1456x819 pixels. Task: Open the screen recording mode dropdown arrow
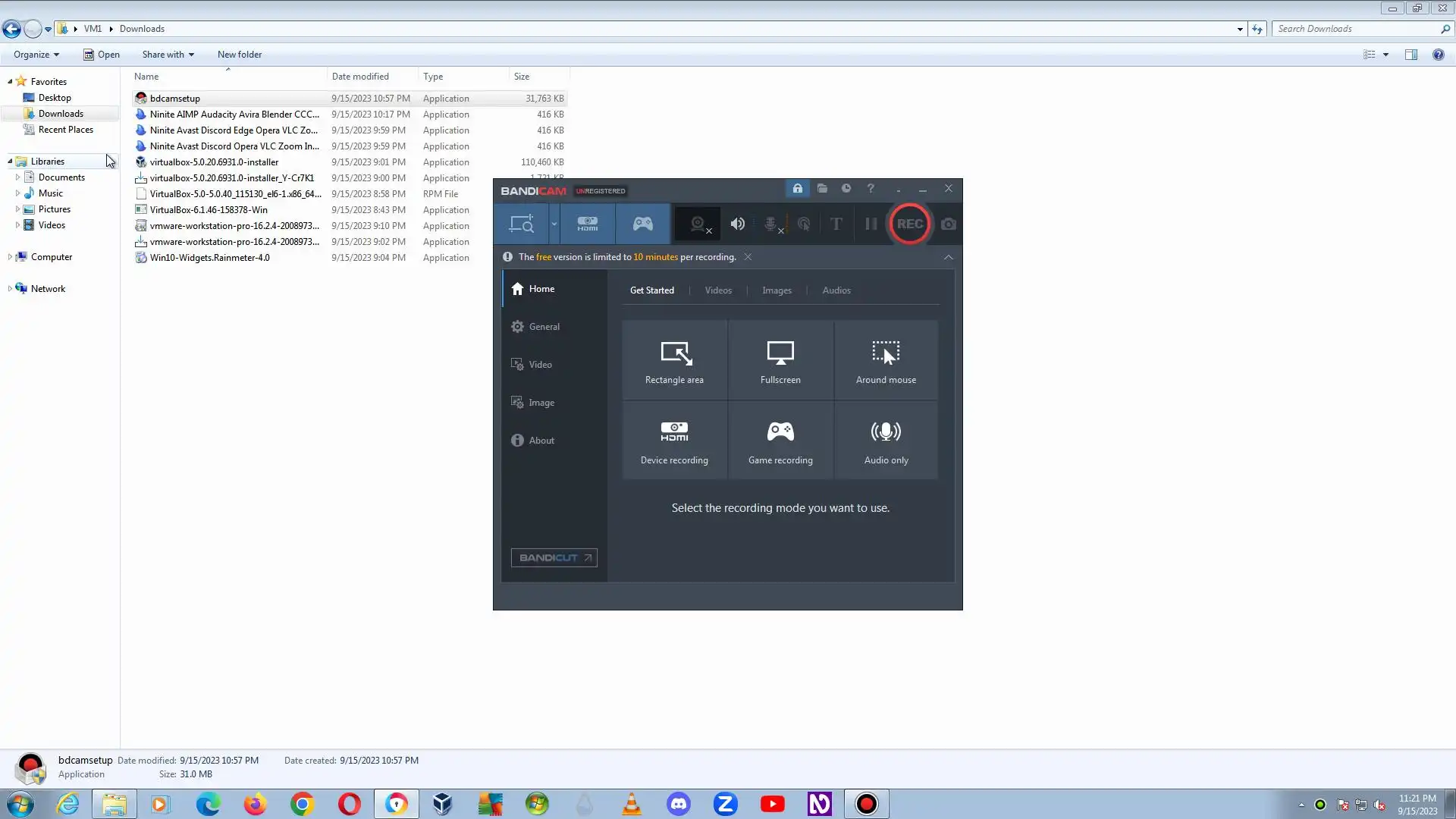[x=554, y=224]
